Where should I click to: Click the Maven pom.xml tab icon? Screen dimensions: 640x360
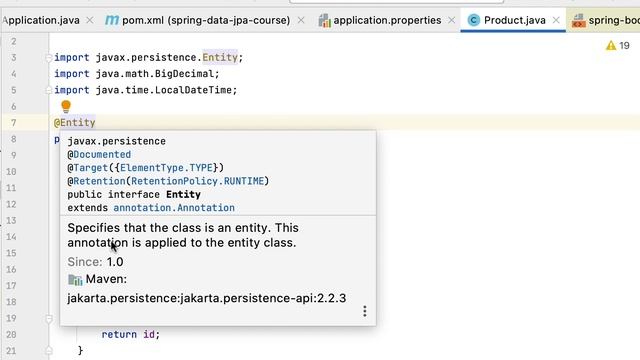point(112,20)
